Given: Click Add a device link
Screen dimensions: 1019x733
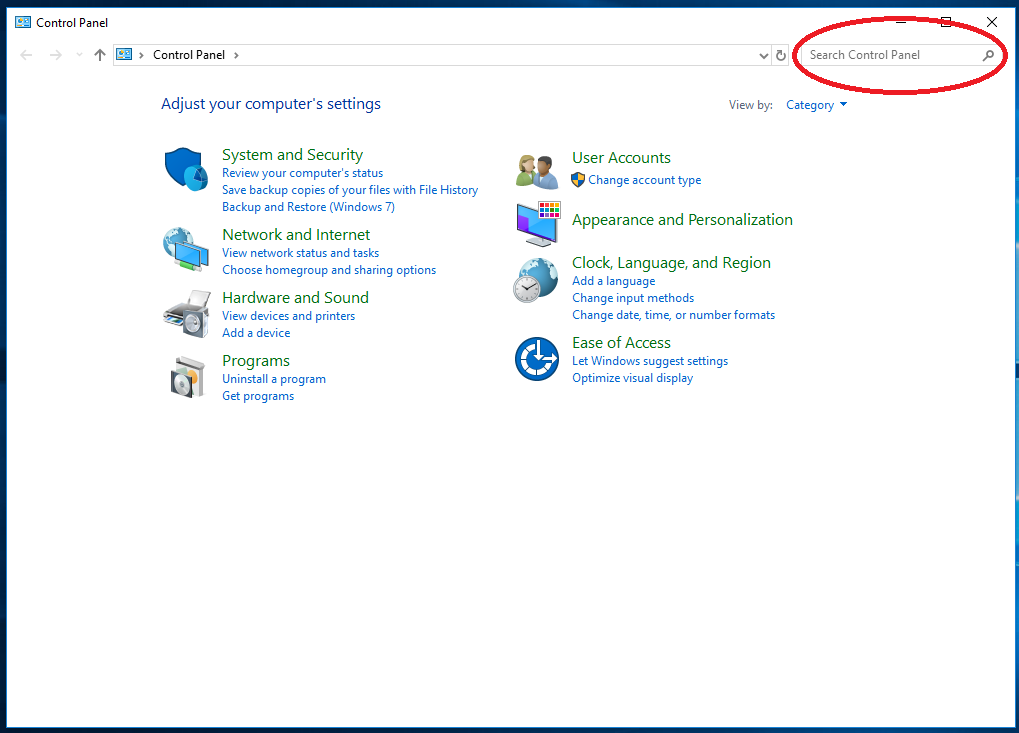Looking at the screenshot, I should click(256, 333).
